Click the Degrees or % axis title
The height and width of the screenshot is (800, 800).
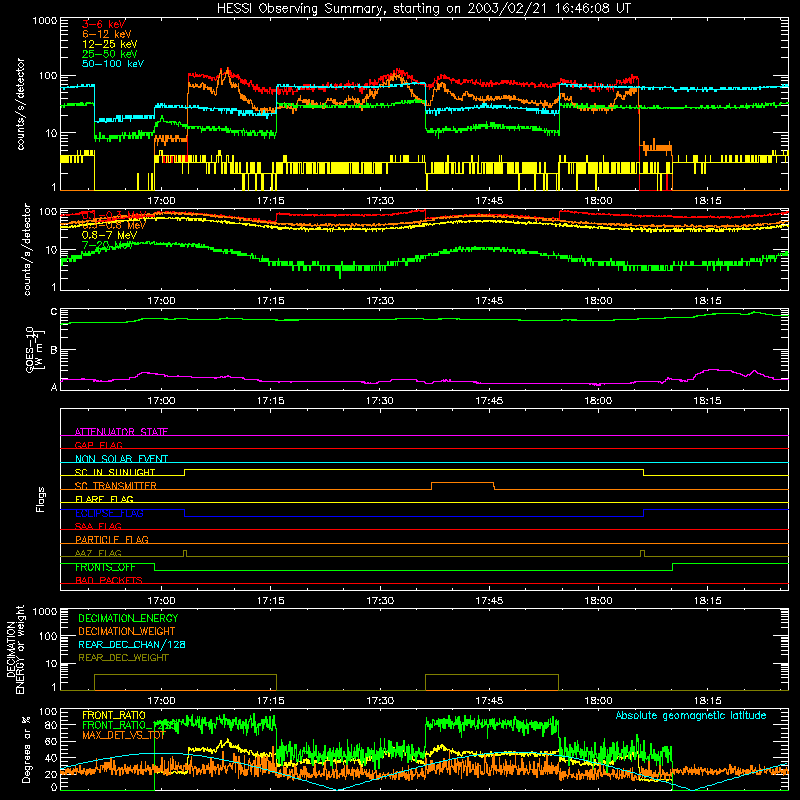(x=26, y=749)
